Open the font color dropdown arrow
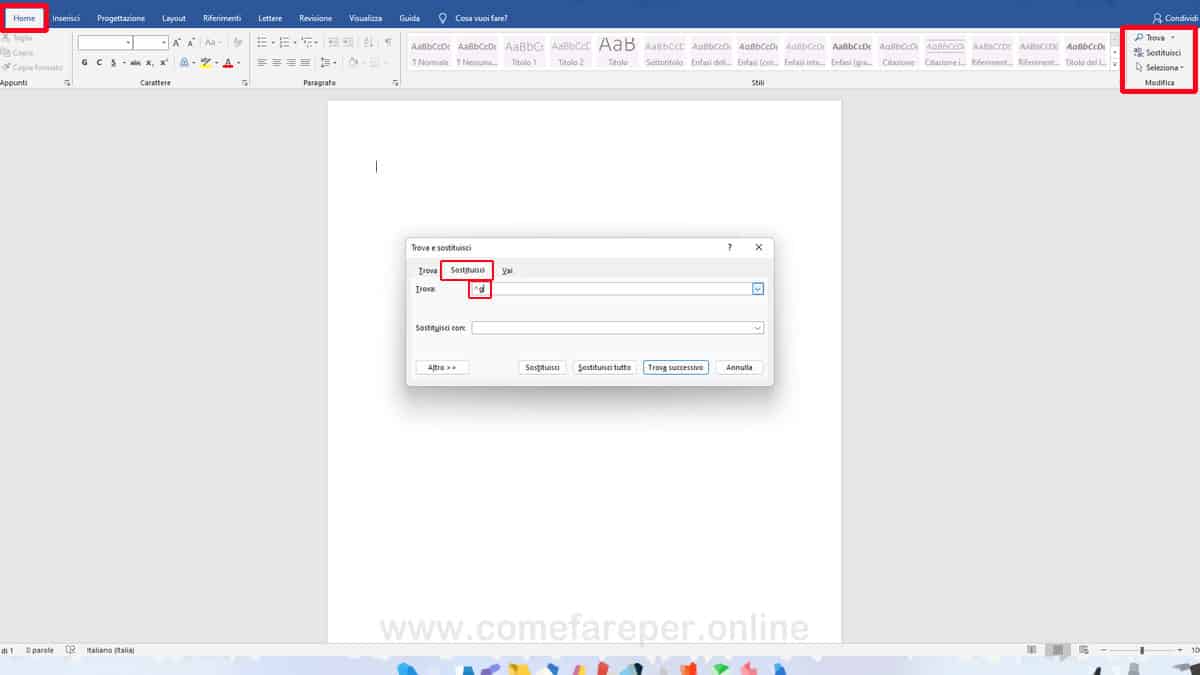 [x=237, y=62]
